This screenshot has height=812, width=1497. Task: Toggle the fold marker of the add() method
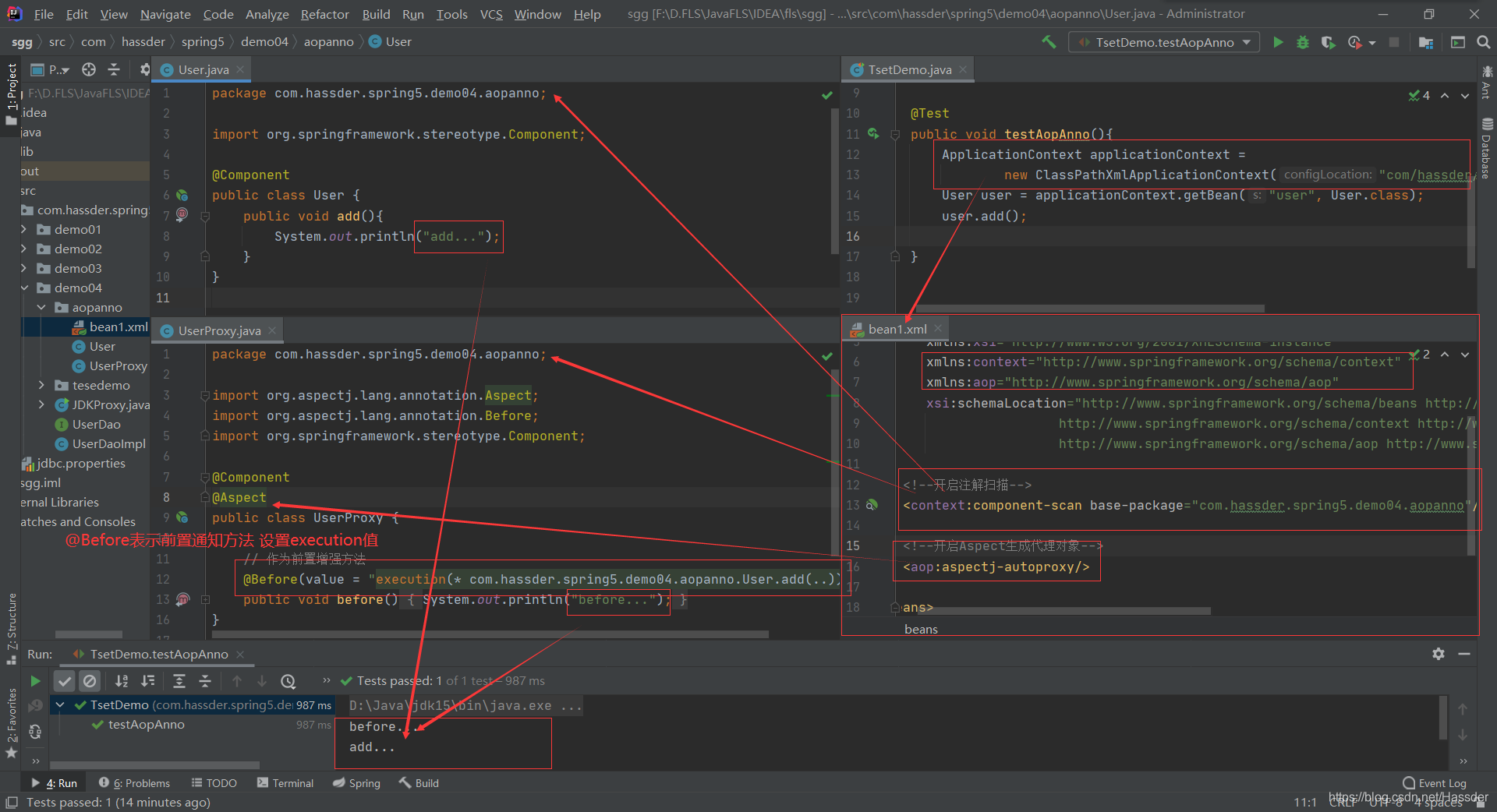point(205,217)
